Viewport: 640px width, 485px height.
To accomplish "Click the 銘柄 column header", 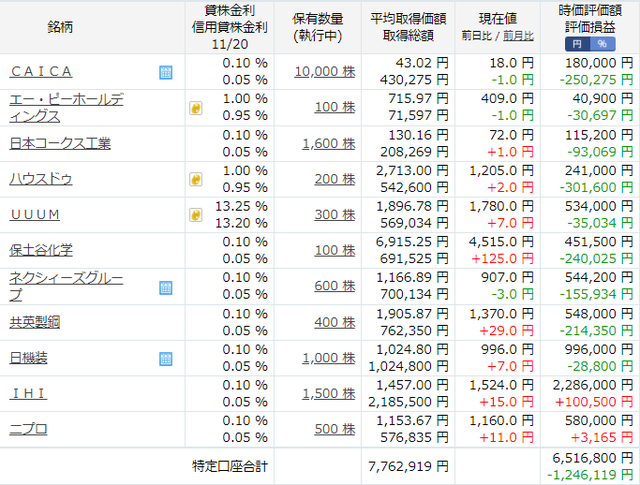I will (x=60, y=27).
